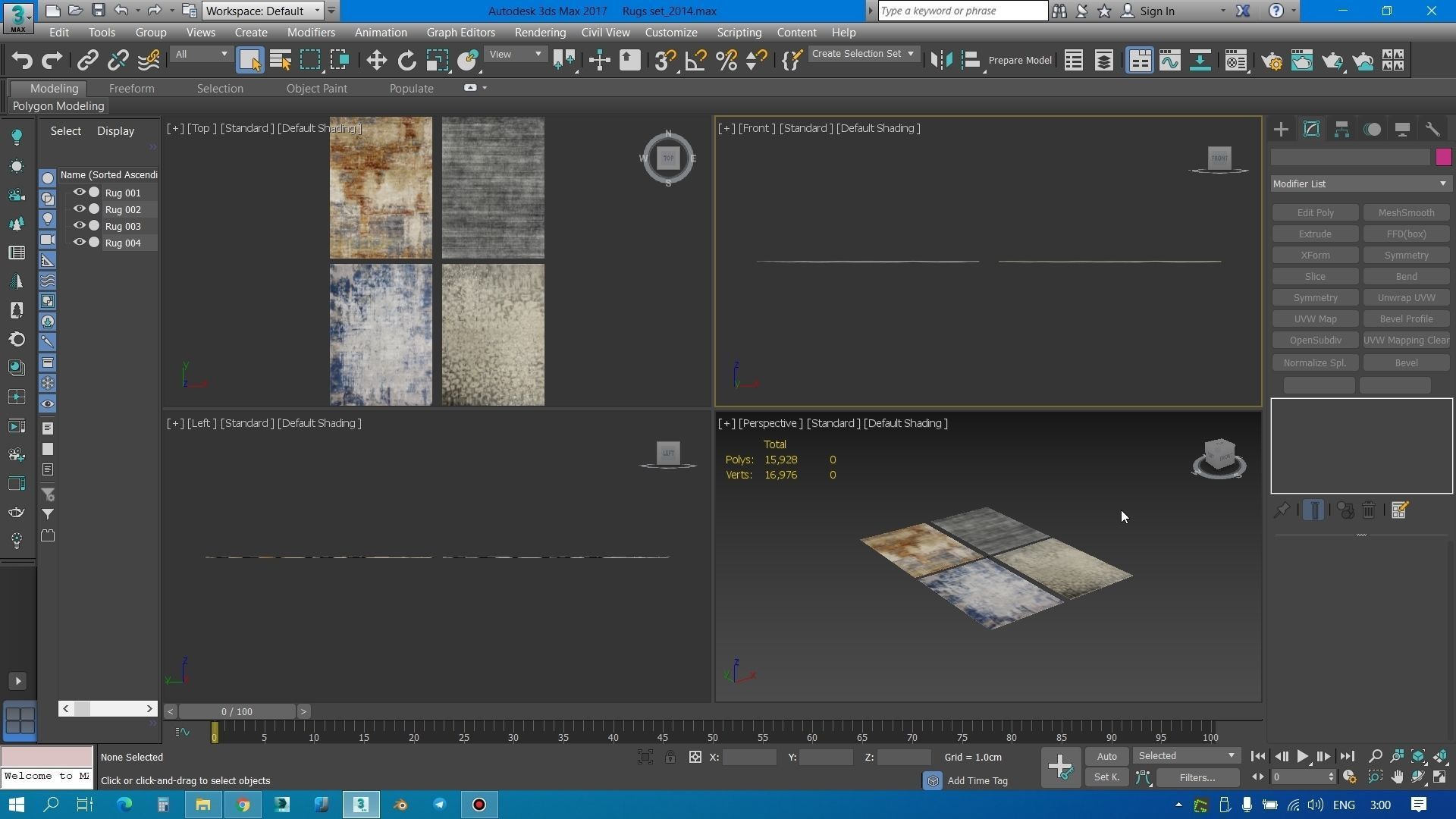Click the Pan View hand icon
The width and height of the screenshot is (1456, 819).
1397,777
